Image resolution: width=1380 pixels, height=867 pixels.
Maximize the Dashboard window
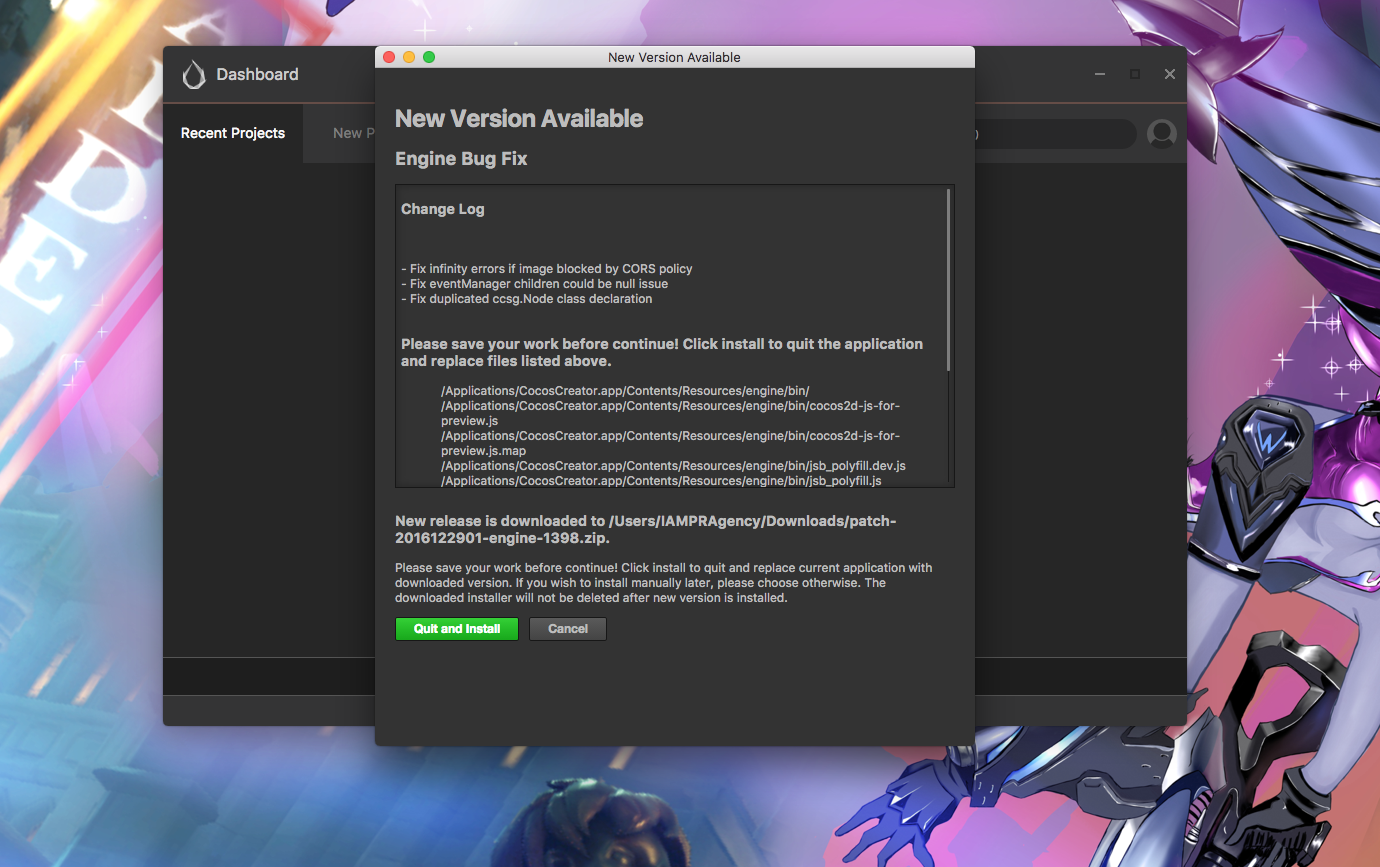1135,75
